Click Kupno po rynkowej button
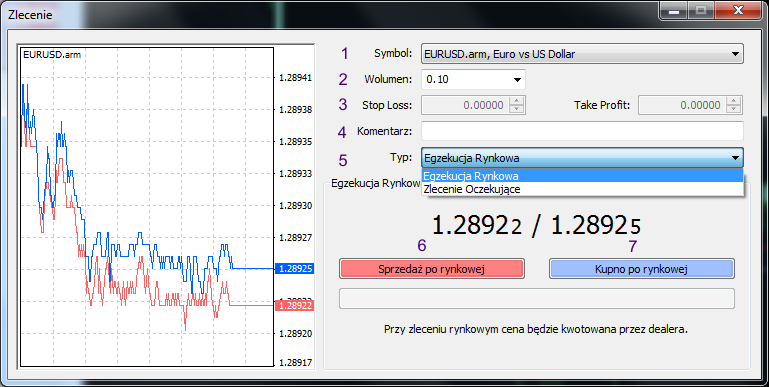 [x=641, y=269]
